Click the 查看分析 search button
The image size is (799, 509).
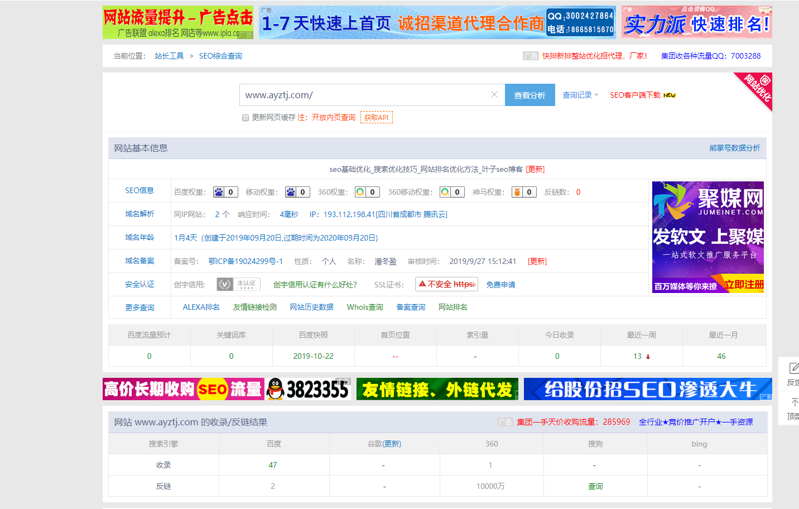click(530, 95)
